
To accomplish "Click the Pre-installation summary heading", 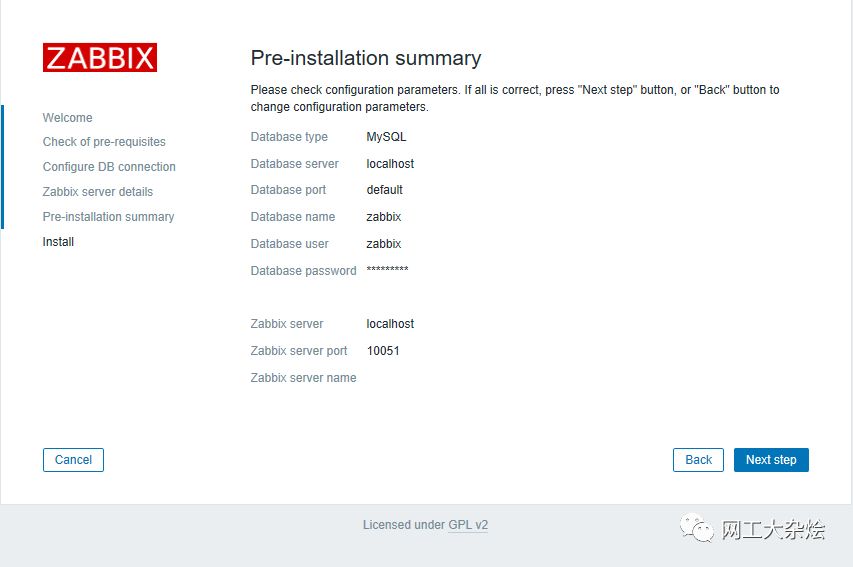I will pos(366,58).
